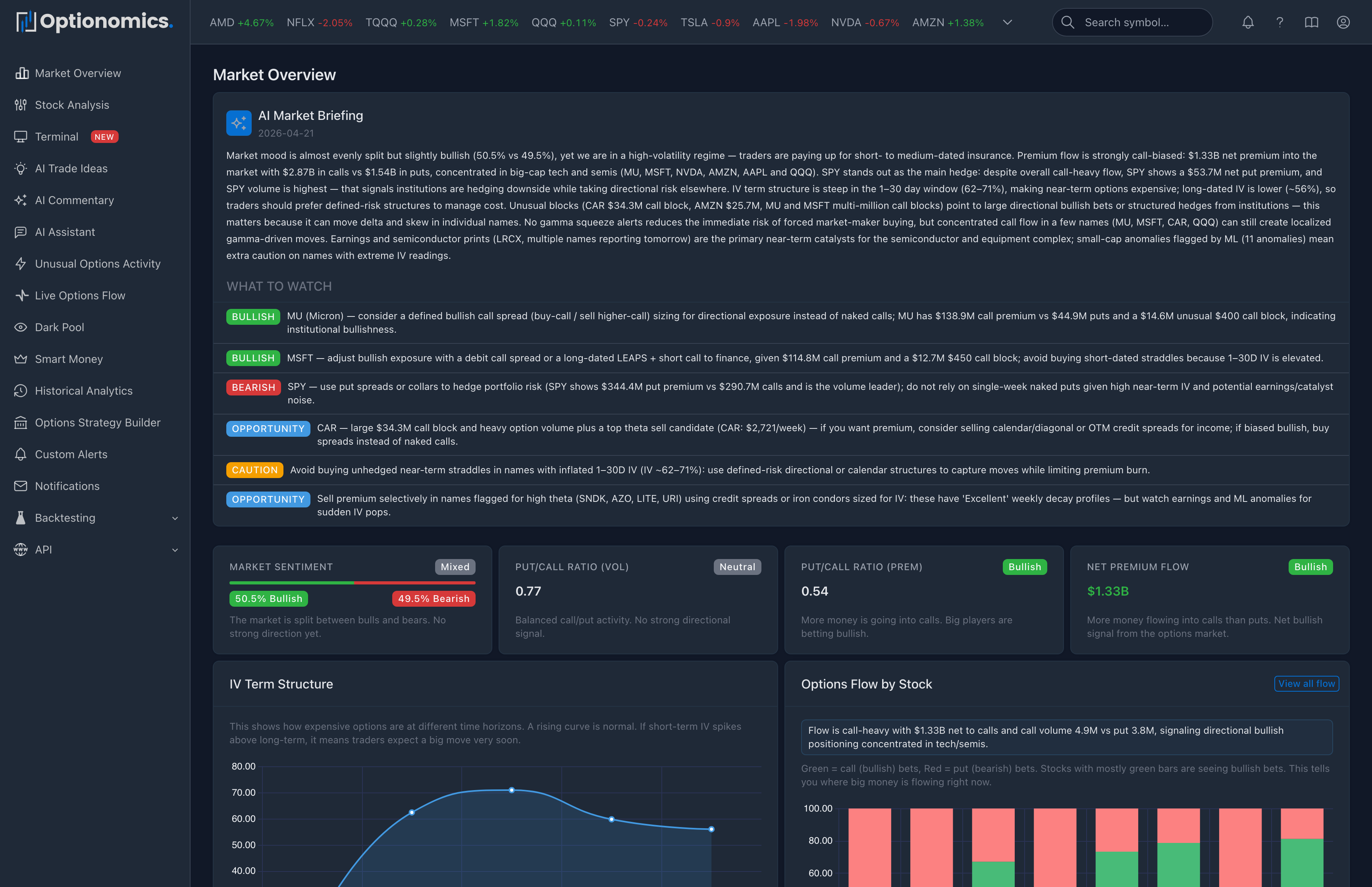Expand the ticker tape dropdown chevron
The image size is (1372, 887).
(1007, 23)
